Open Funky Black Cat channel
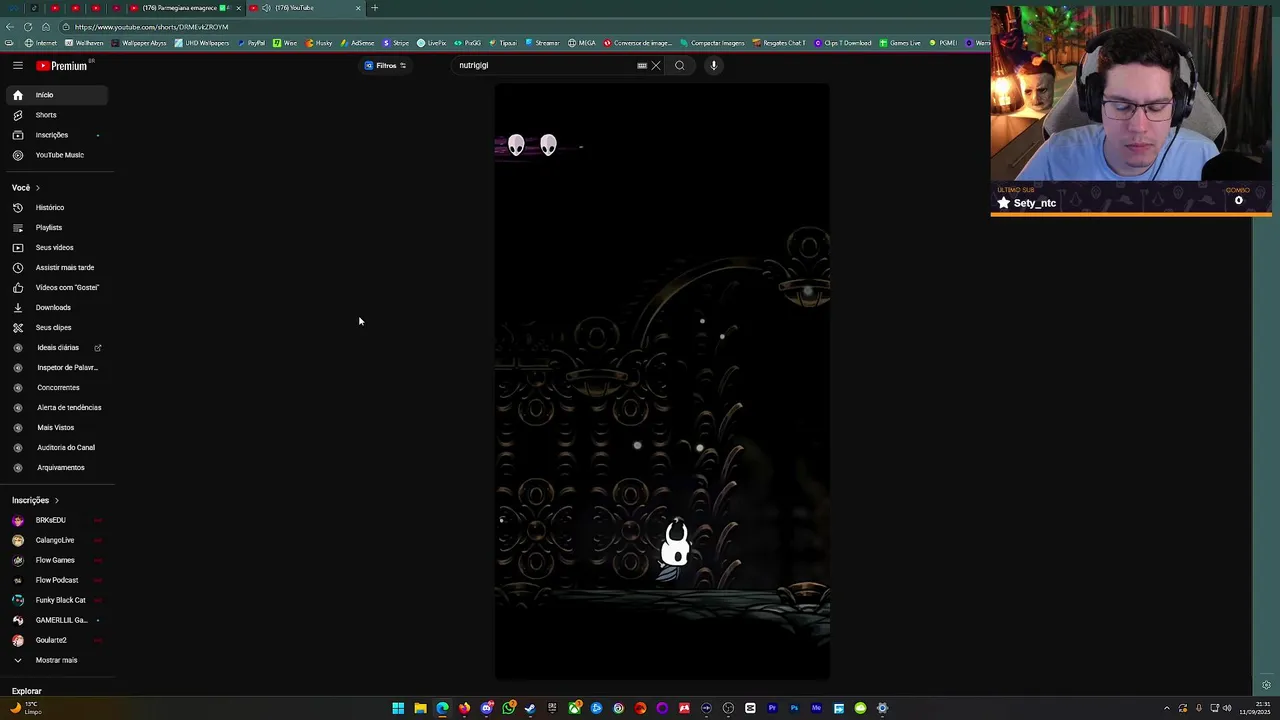 pyautogui.click(x=55, y=600)
